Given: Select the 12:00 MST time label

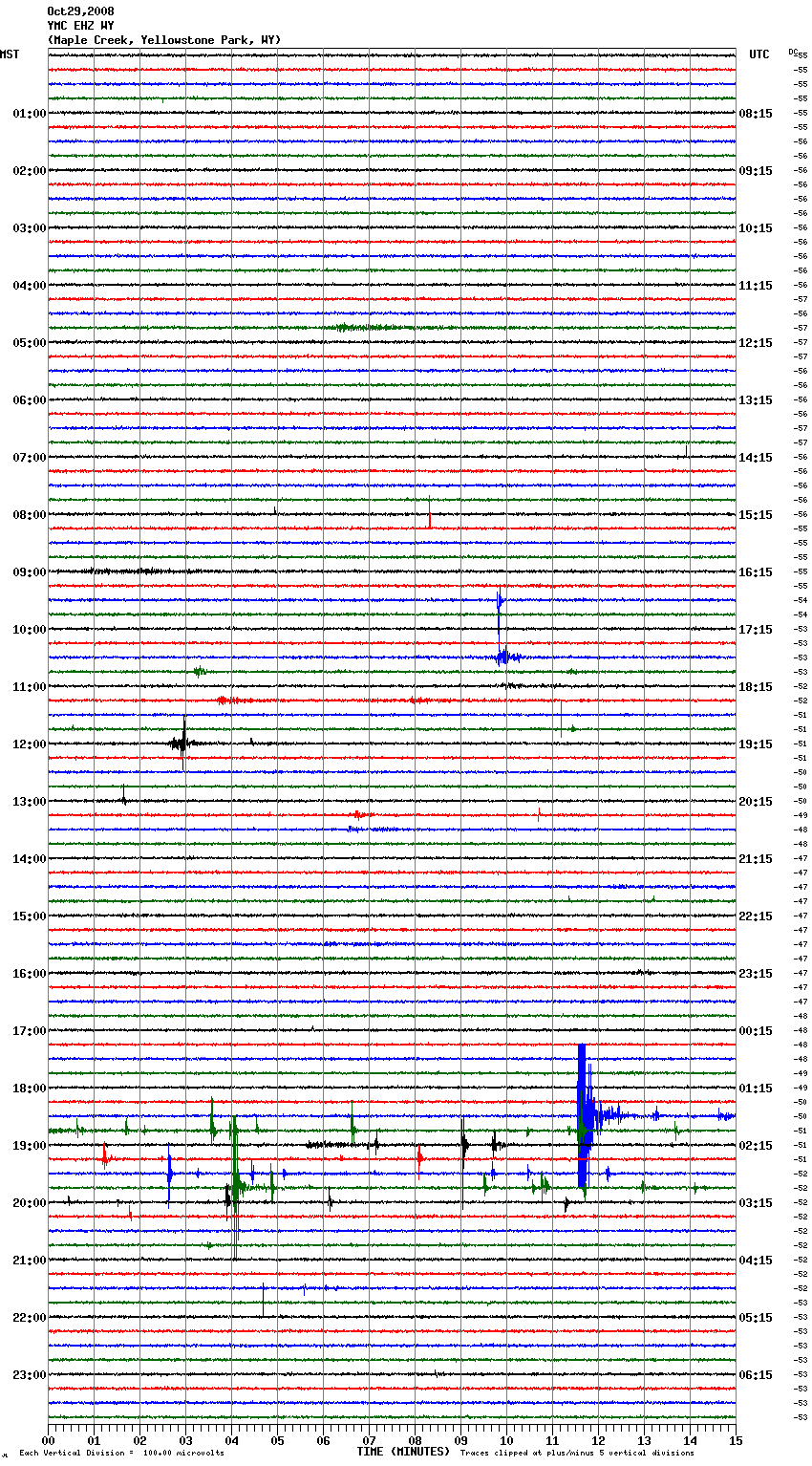Looking at the screenshot, I should [x=29, y=744].
